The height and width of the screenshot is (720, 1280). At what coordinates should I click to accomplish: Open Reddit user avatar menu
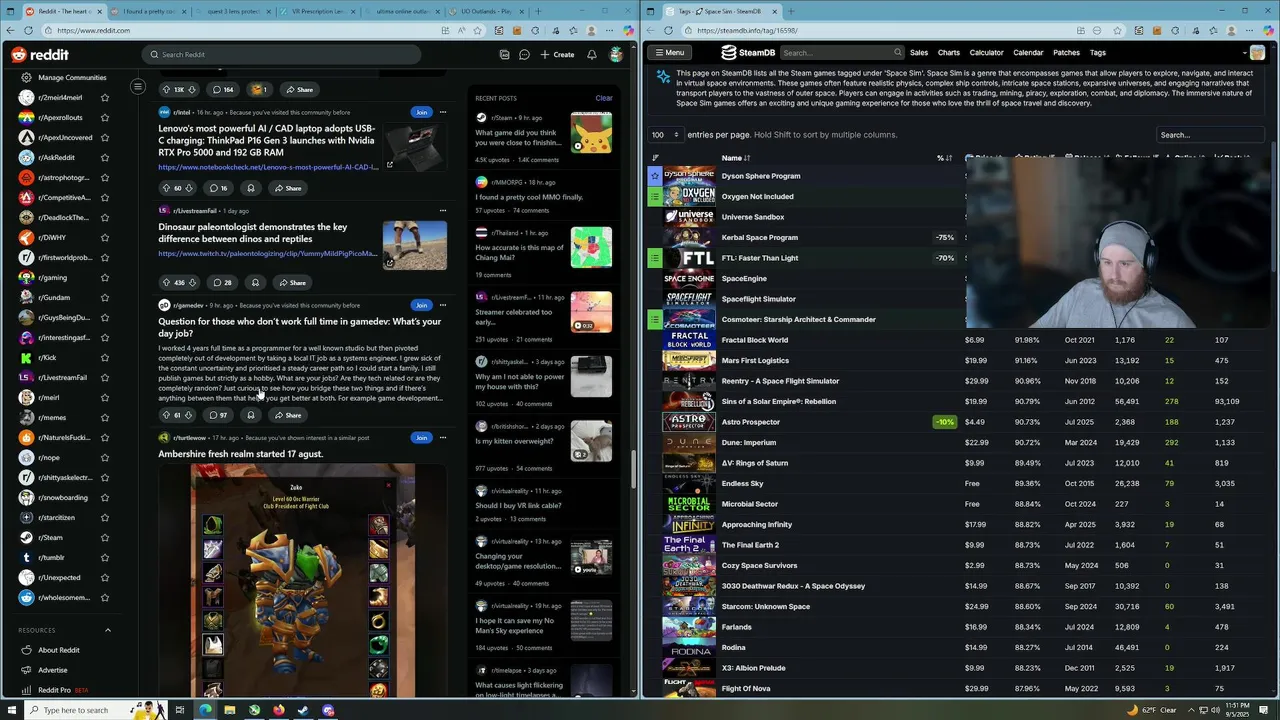616,54
